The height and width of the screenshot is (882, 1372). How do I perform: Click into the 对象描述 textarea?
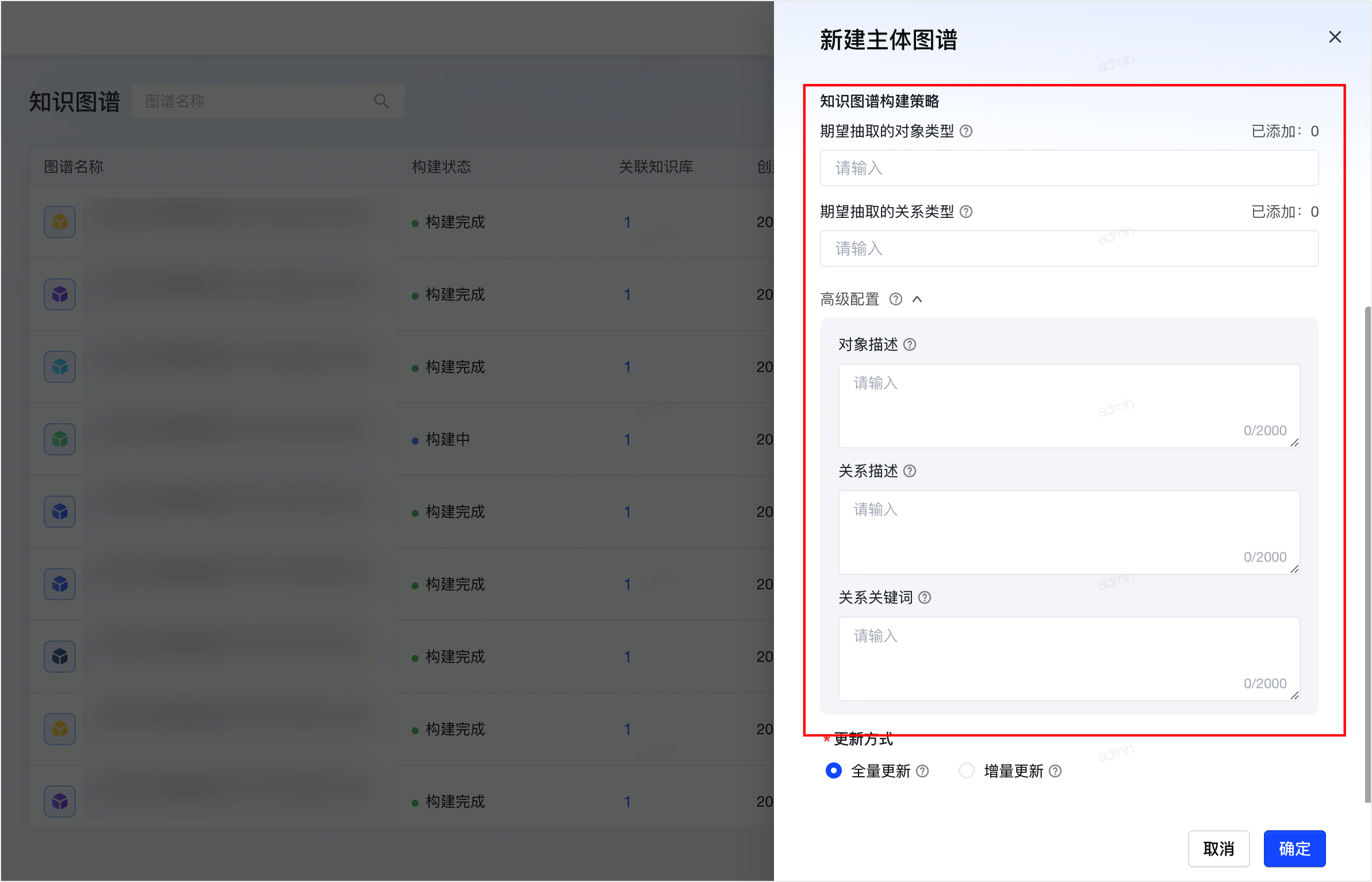(x=1069, y=406)
